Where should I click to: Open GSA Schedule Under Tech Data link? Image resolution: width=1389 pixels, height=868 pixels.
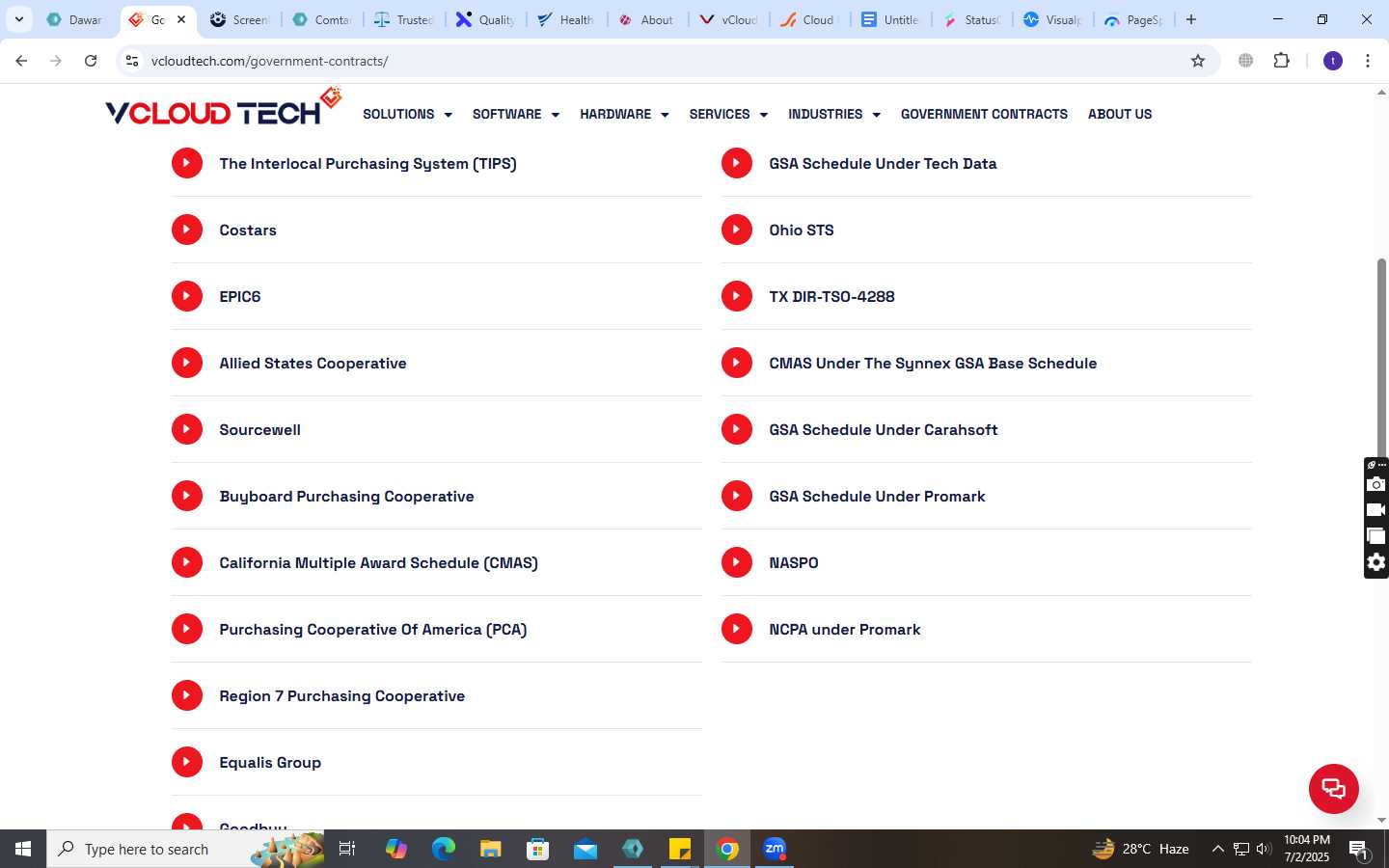883,163
